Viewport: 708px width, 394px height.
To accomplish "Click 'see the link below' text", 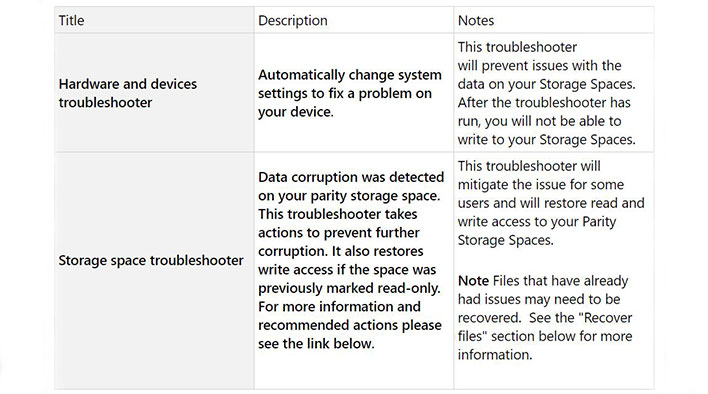I will click(316, 343).
